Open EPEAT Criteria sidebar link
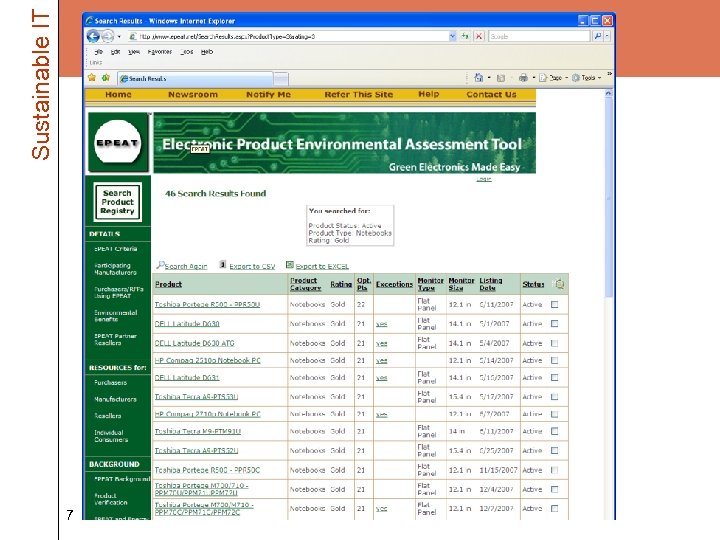Viewport: 720px width, 540px height. coord(116,249)
